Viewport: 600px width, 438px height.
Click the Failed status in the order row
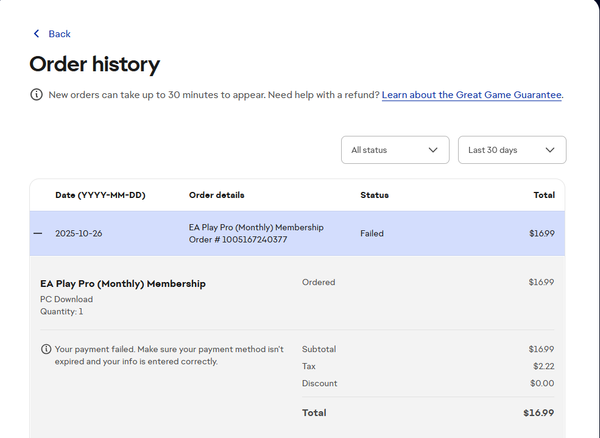tap(372, 233)
